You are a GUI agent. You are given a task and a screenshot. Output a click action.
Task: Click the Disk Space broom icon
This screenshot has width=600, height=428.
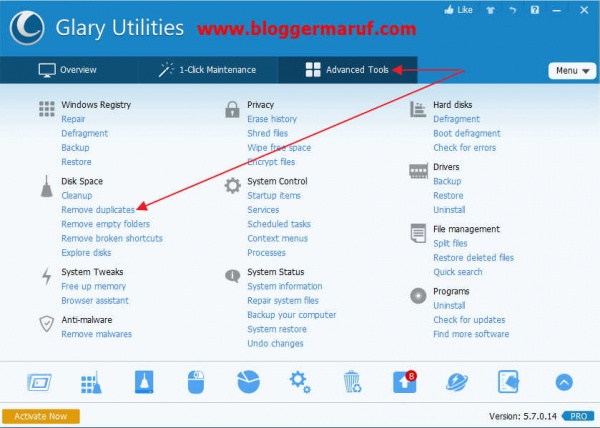point(46,186)
